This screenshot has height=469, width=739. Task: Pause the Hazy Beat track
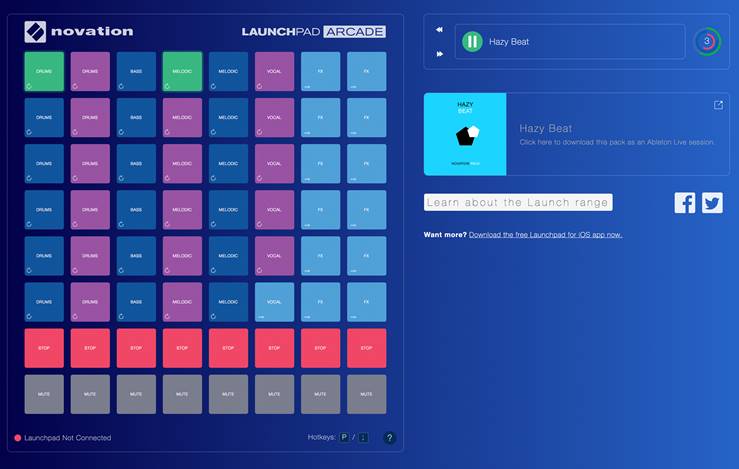point(472,41)
